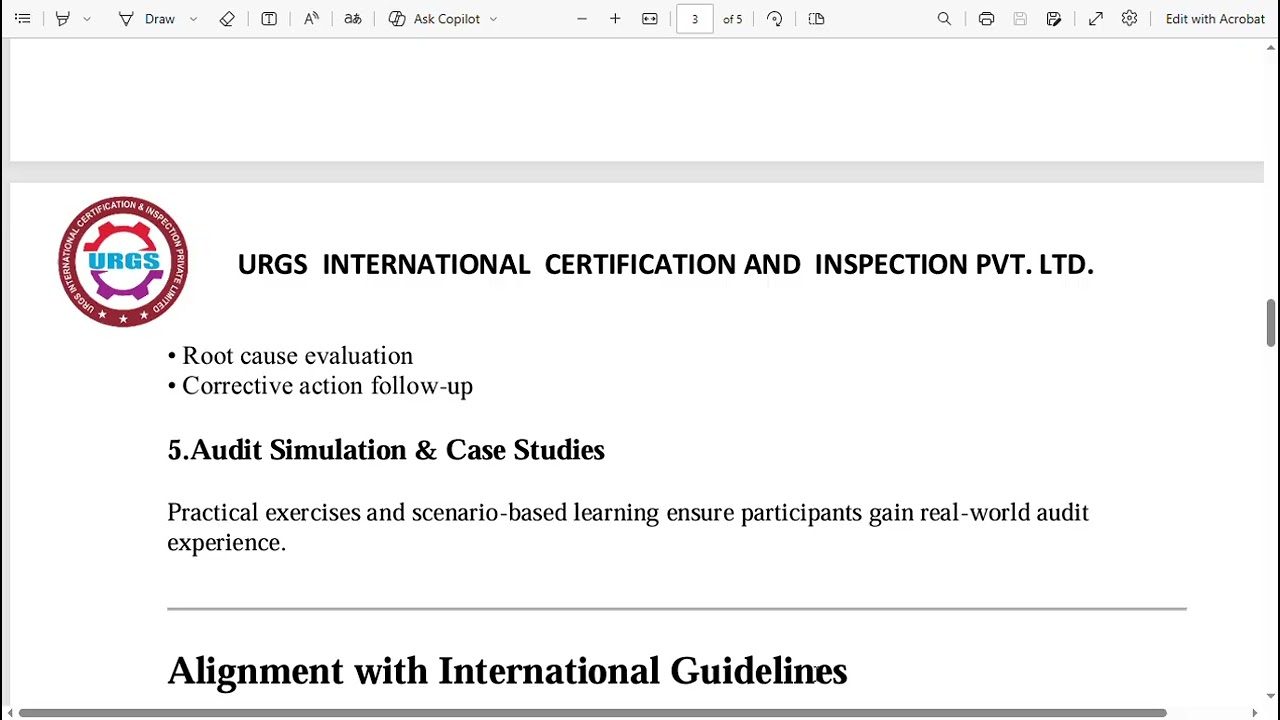The width and height of the screenshot is (1280, 720).
Task: Click the URGS circular logo
Action: coord(123,262)
